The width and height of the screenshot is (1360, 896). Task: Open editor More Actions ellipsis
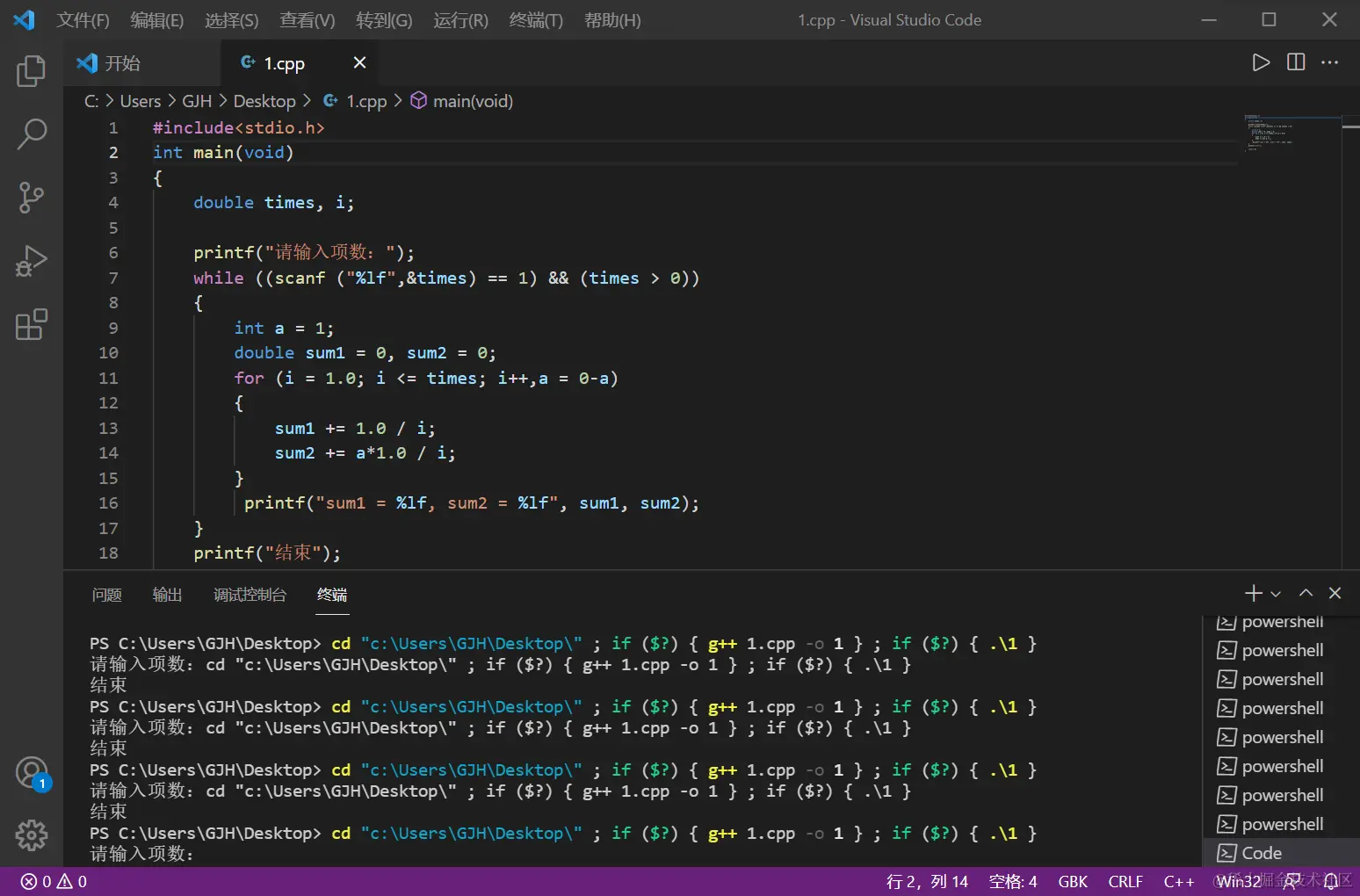click(1330, 62)
